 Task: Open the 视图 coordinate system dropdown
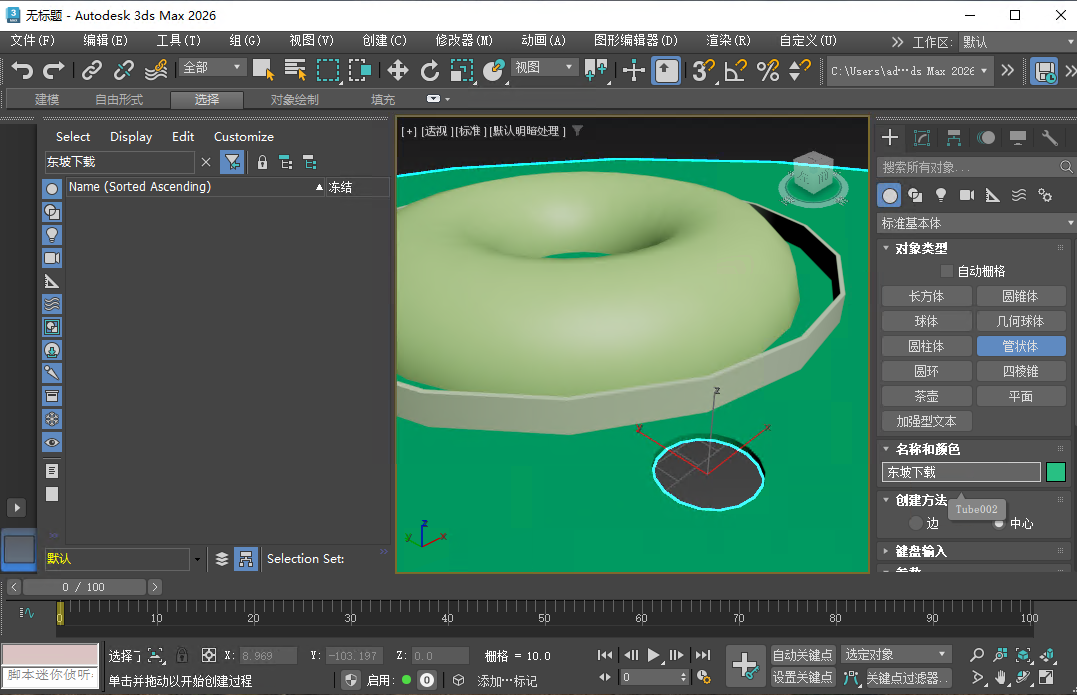pyautogui.click(x=543, y=68)
